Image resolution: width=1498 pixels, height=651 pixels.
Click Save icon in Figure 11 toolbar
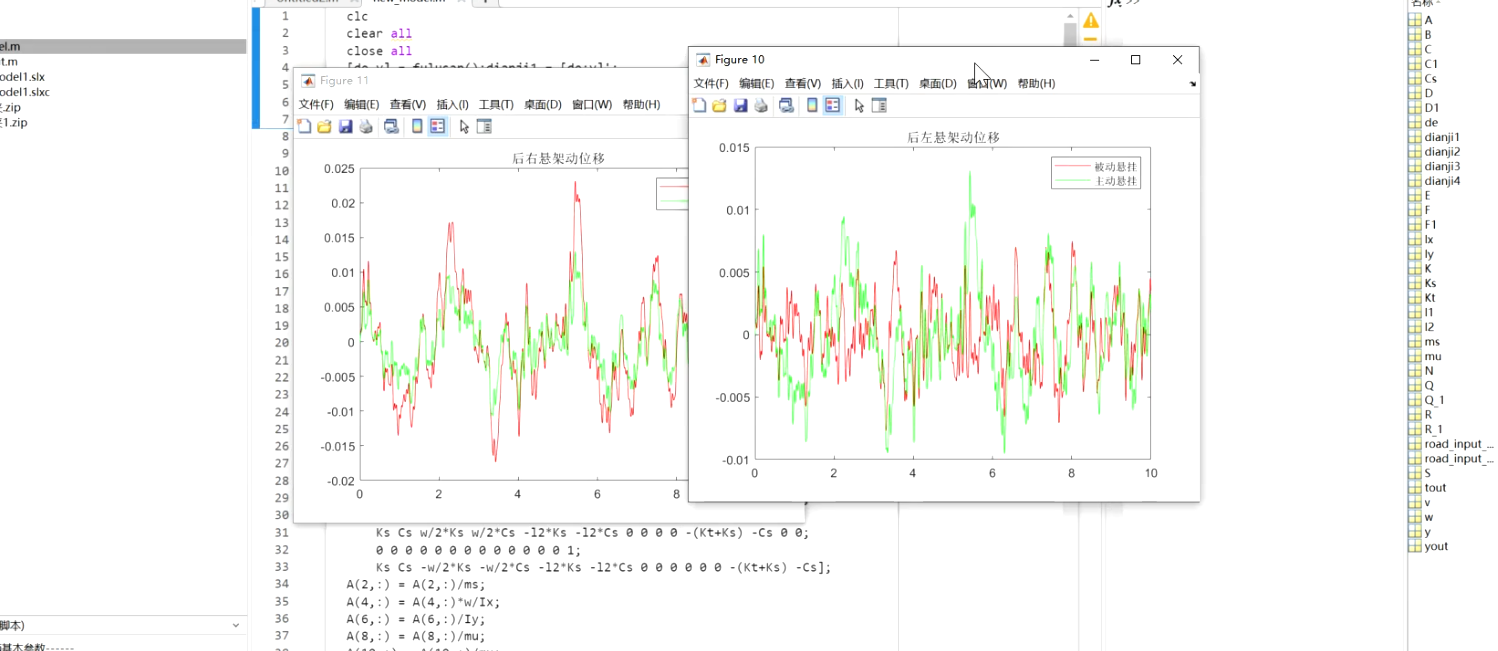345,127
